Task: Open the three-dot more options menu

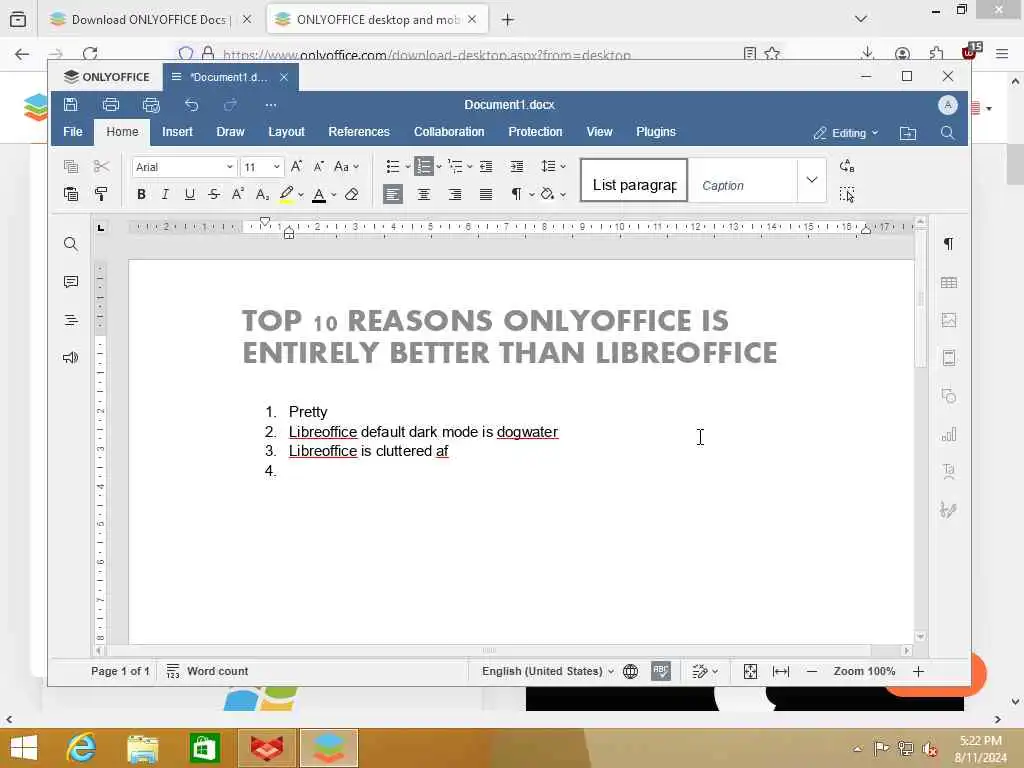Action: pyautogui.click(x=270, y=104)
